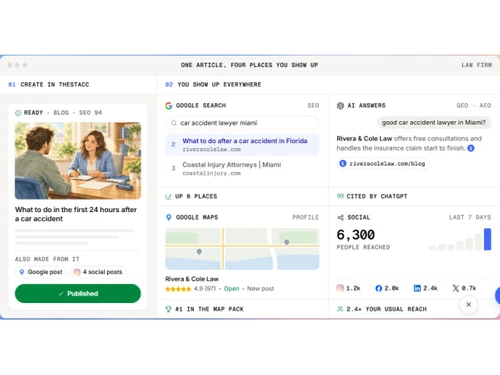Close the overlay with the round X button
The height and width of the screenshot is (375, 500).
[468, 304]
